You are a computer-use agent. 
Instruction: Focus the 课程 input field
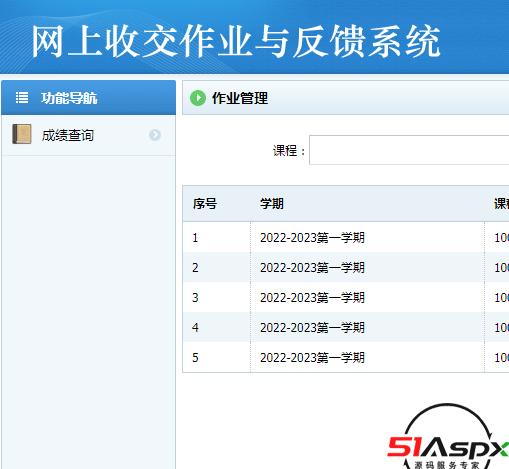tap(409, 150)
